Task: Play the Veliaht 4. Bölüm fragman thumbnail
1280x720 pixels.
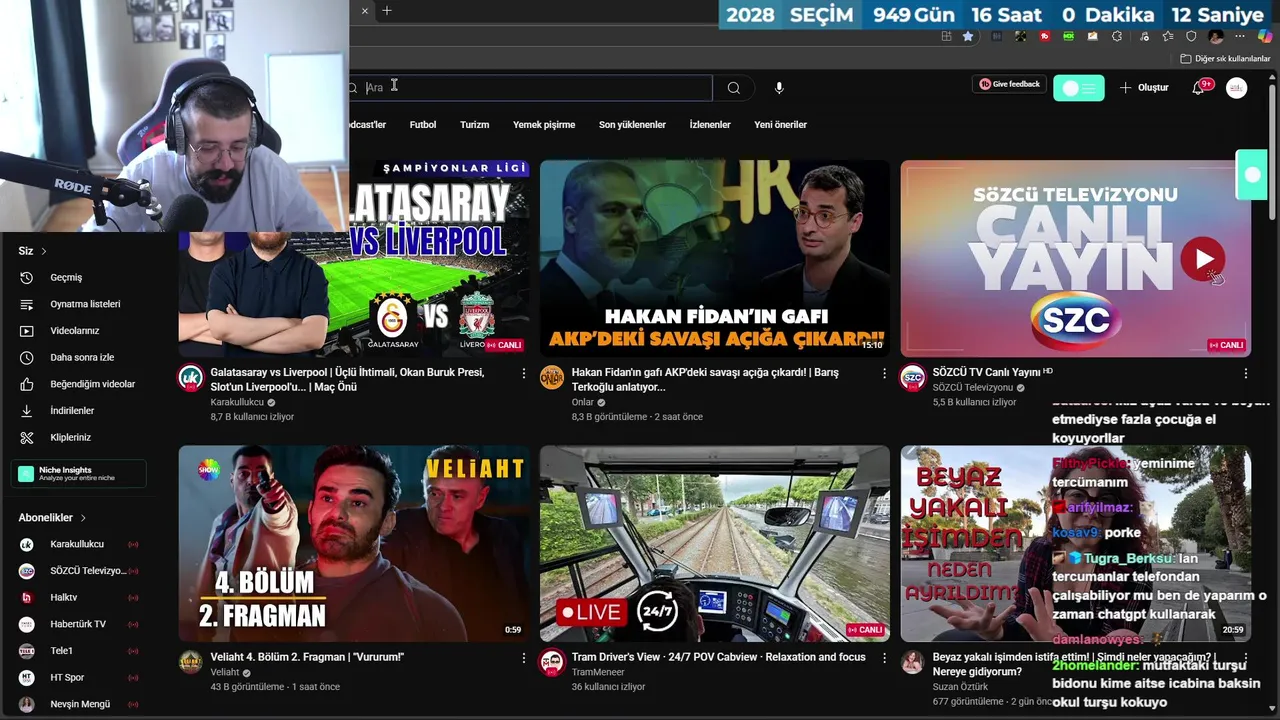Action: [x=354, y=543]
